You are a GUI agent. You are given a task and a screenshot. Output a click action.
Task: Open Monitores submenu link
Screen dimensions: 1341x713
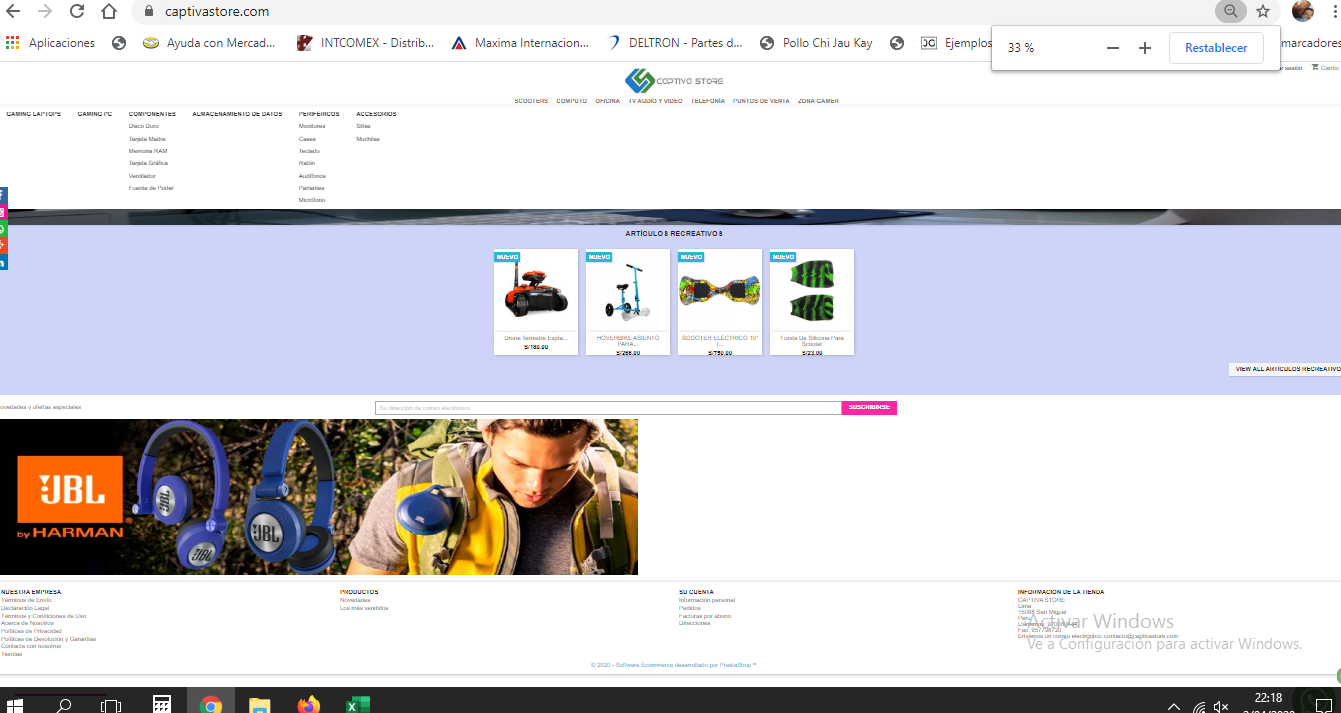point(312,126)
